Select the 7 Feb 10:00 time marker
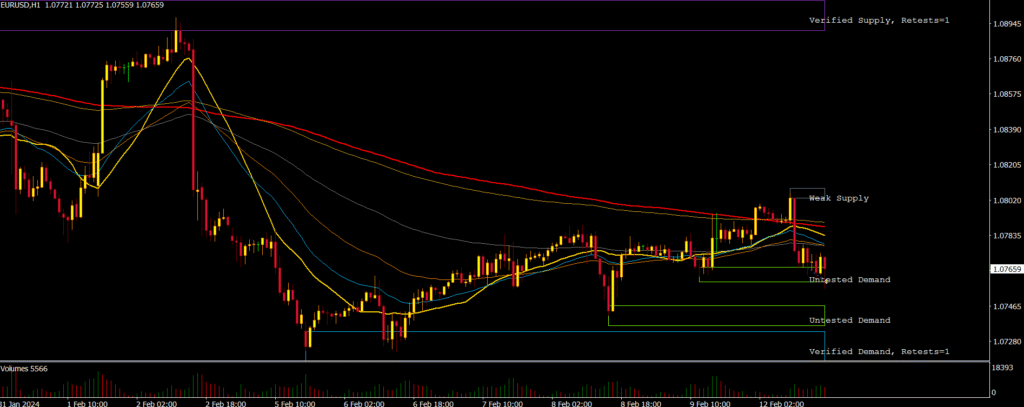Screen dimensions: 1024x407 502,402
